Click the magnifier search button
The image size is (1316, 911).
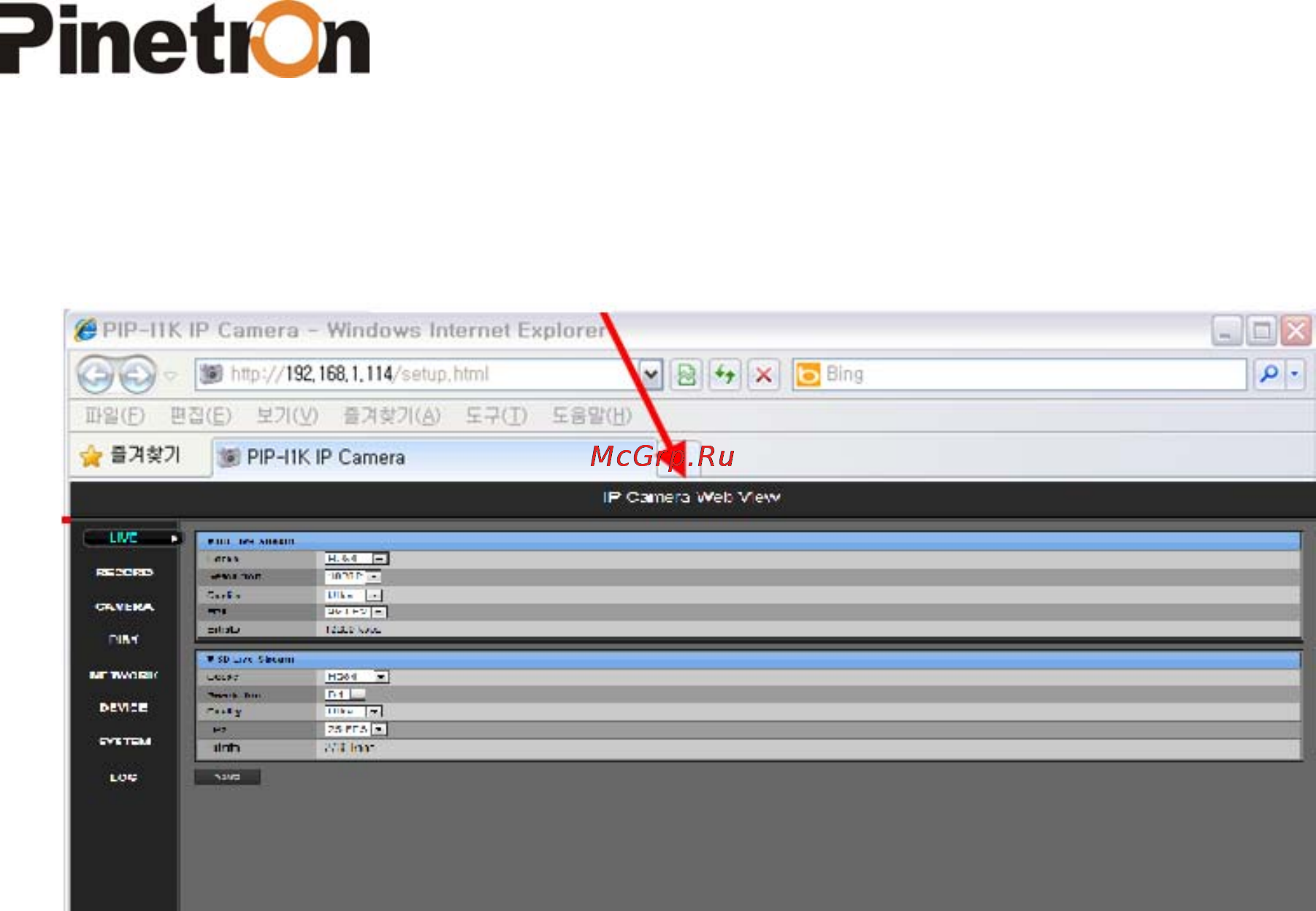(1269, 374)
